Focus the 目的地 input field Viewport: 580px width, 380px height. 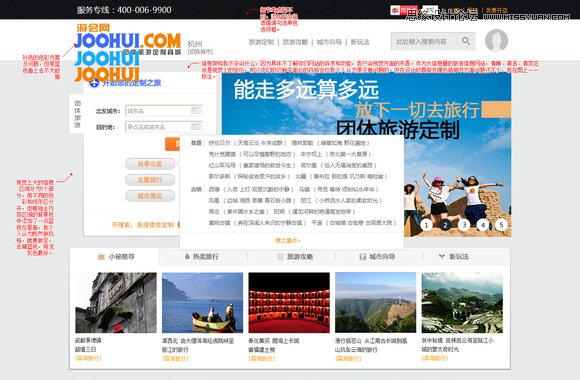[164, 127]
